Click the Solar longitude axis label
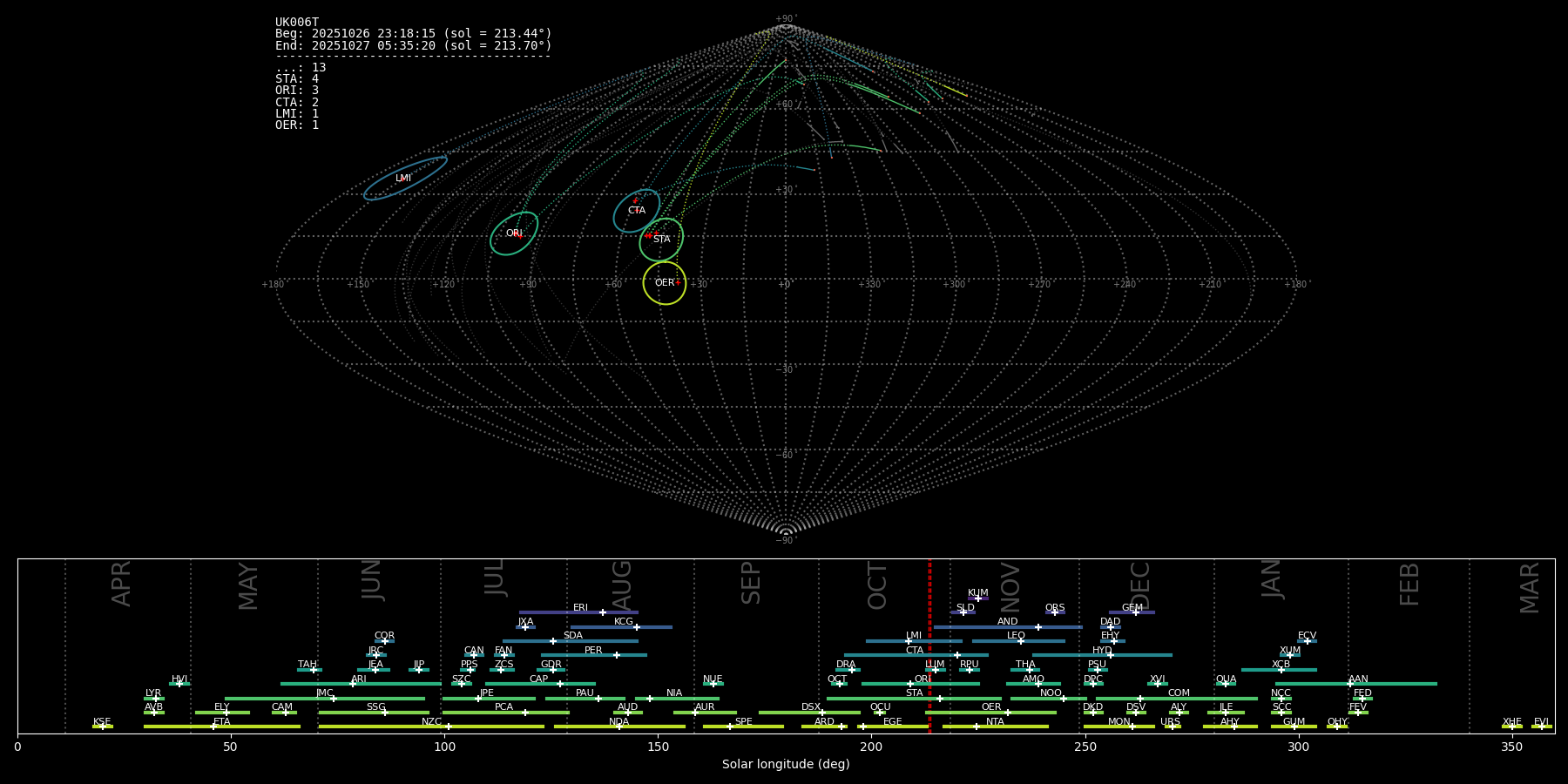Screen dimensions: 1568x784 pyautogui.click(x=785, y=764)
